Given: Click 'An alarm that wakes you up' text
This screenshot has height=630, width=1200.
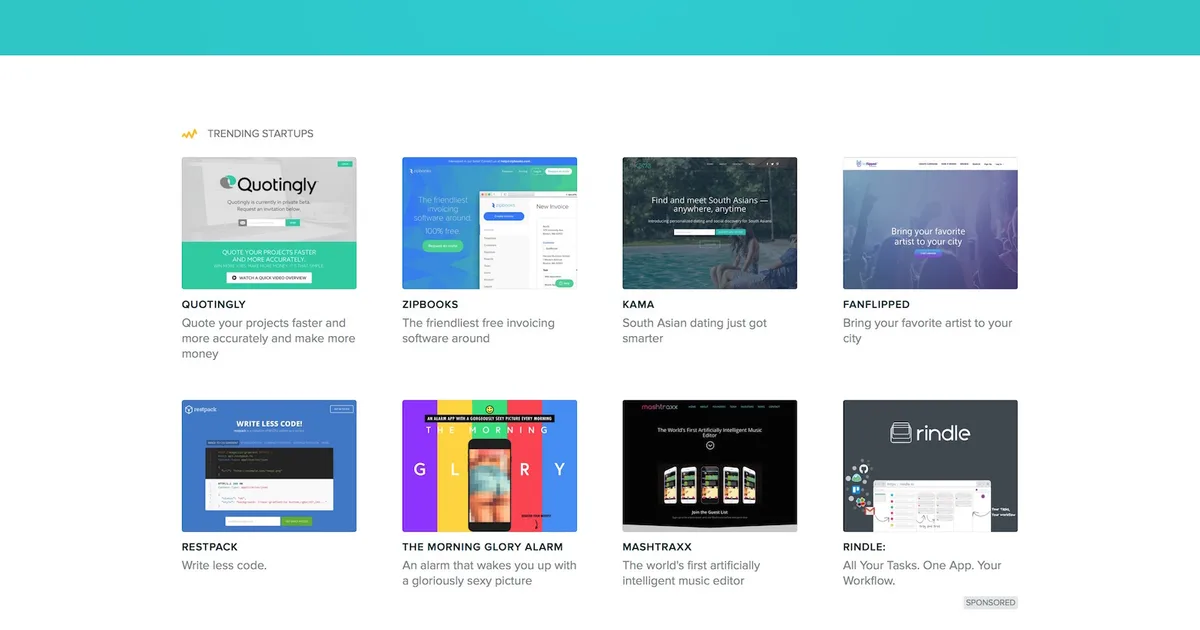Looking at the screenshot, I should tap(490, 573).
